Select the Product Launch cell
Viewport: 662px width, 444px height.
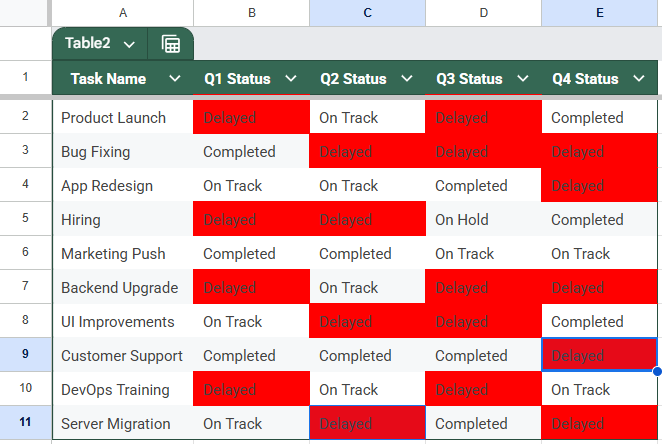click(x=123, y=117)
